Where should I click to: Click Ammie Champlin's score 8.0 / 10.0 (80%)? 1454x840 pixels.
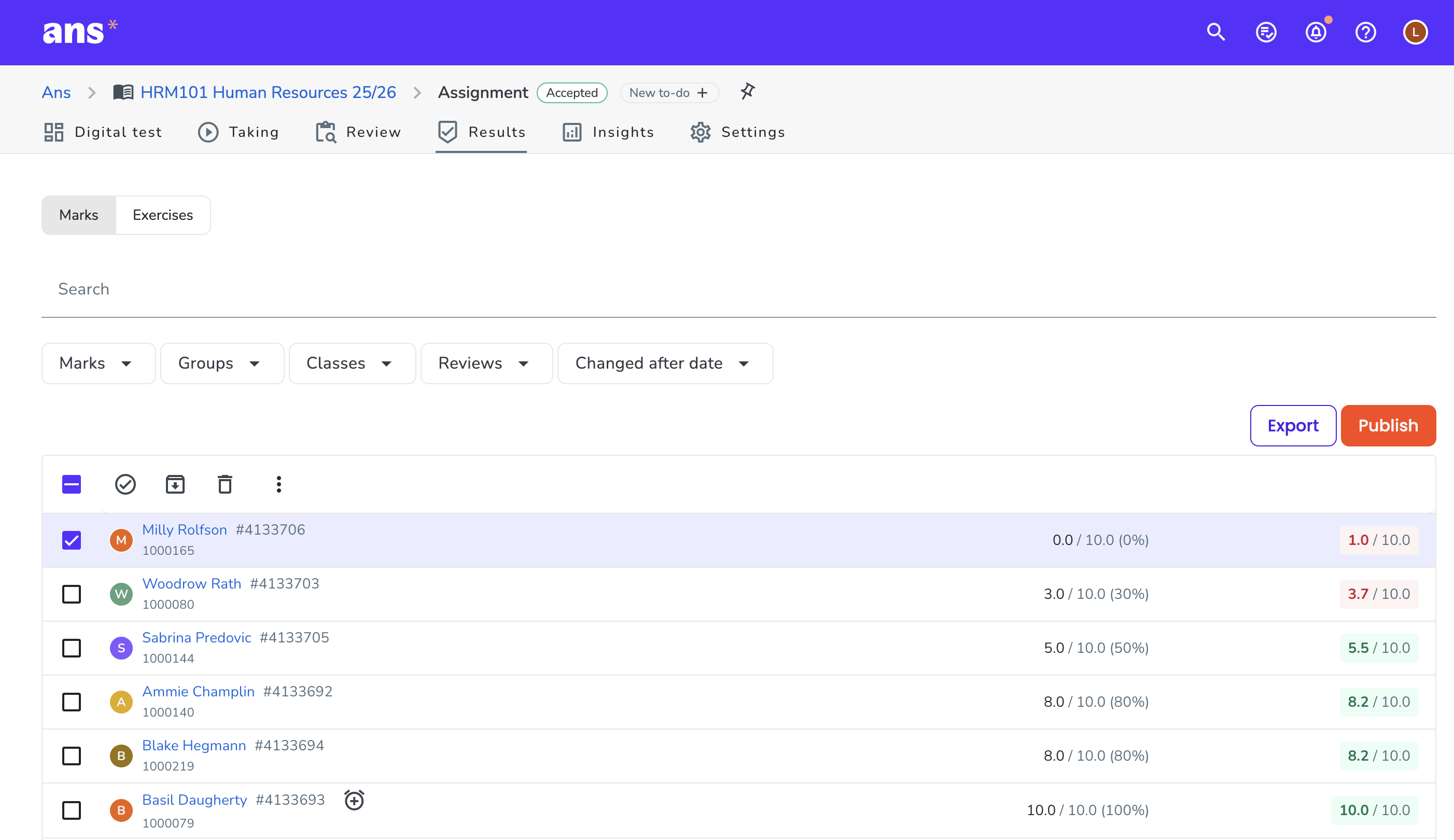click(x=1096, y=702)
